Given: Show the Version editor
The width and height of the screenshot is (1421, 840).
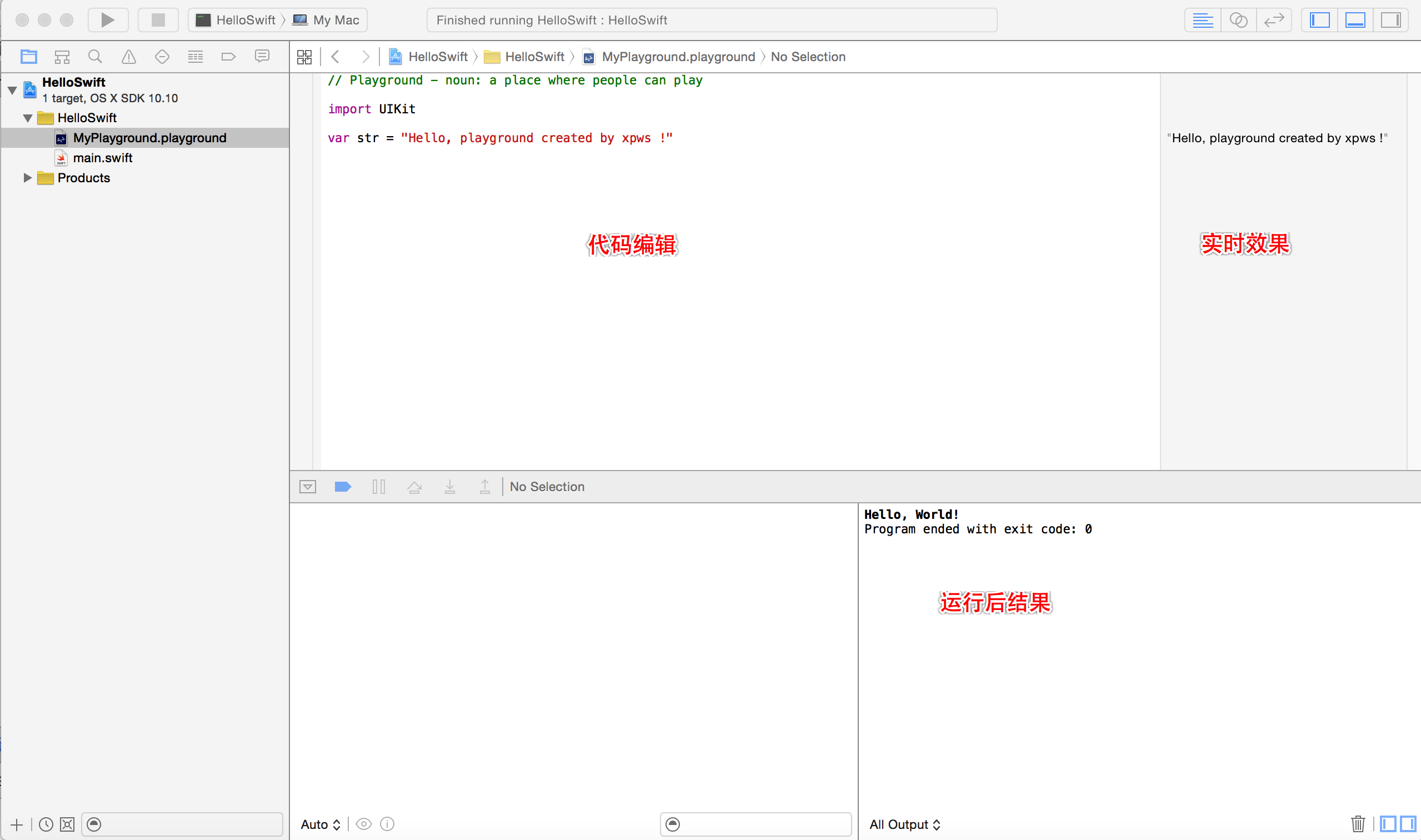Looking at the screenshot, I should click(x=1274, y=21).
